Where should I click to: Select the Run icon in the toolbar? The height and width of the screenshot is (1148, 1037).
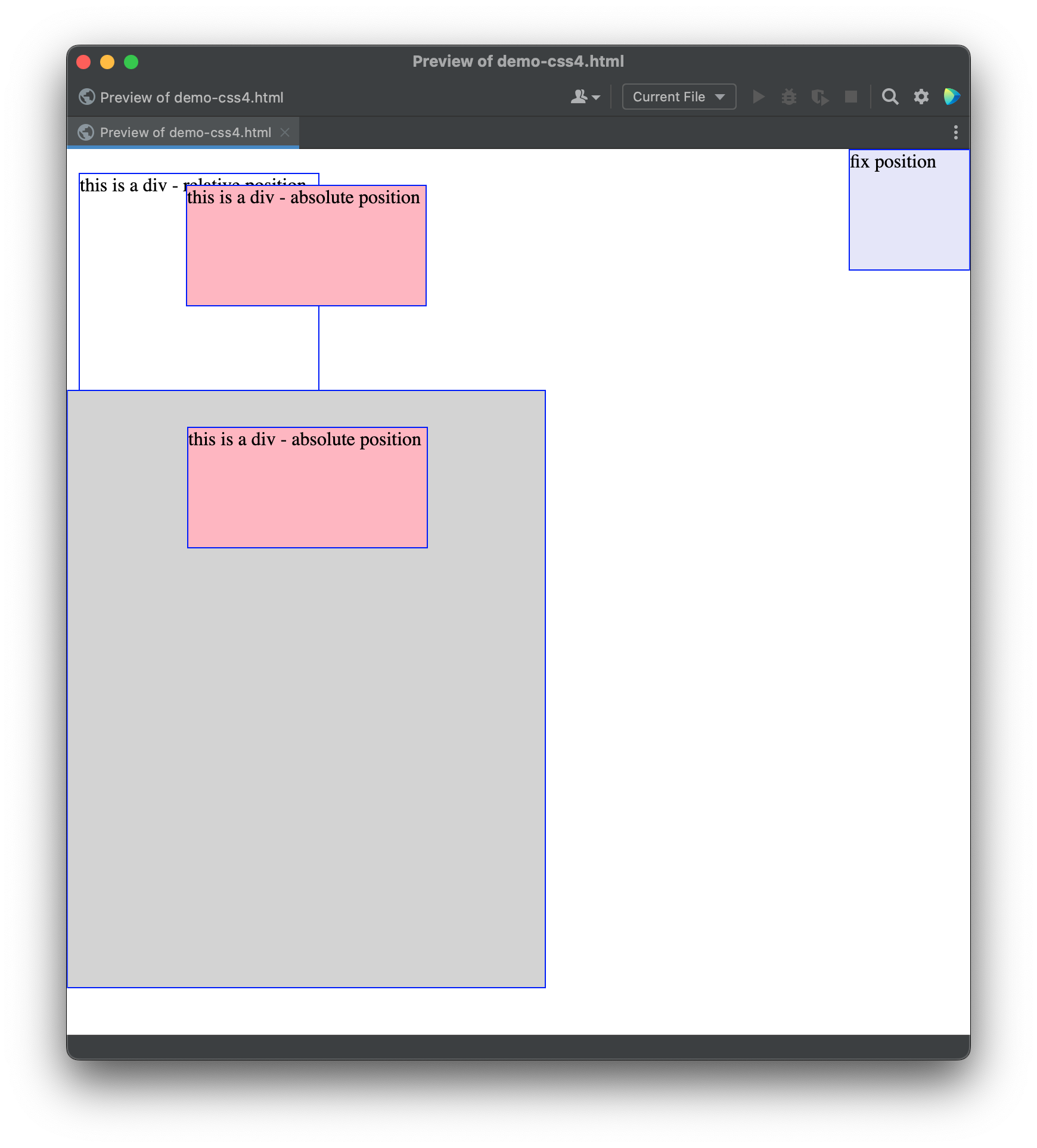click(758, 97)
